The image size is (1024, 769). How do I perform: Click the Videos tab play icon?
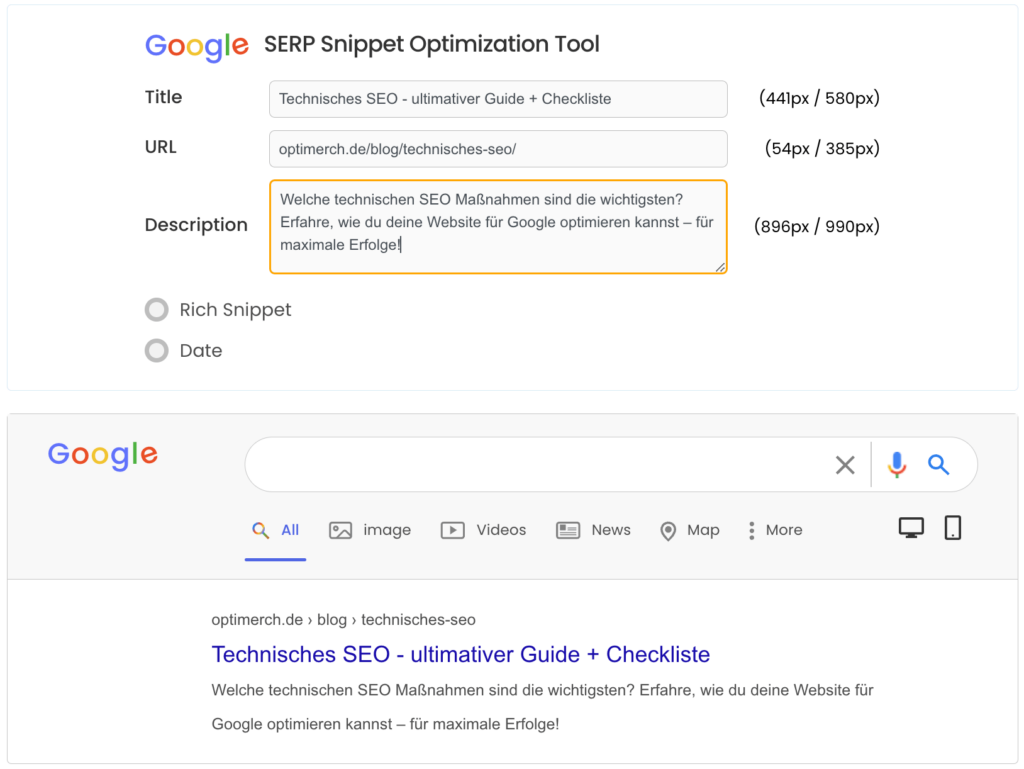(x=453, y=530)
